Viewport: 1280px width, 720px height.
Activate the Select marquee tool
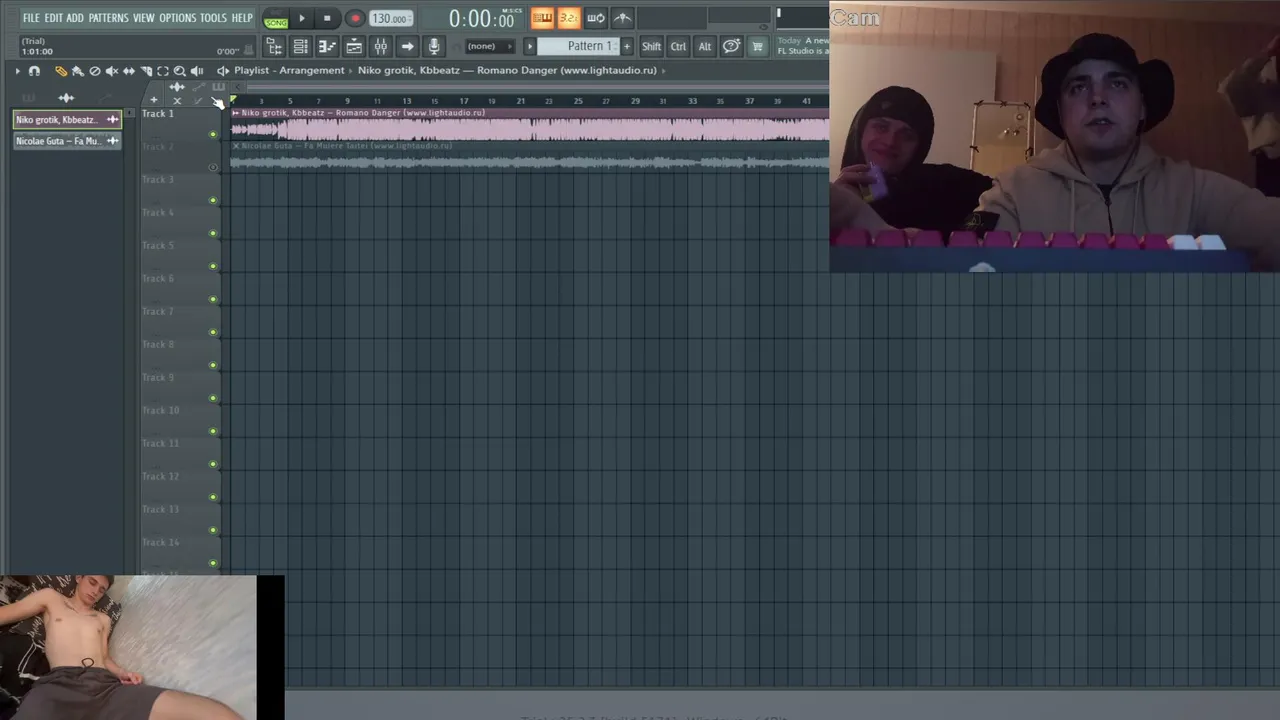(163, 71)
